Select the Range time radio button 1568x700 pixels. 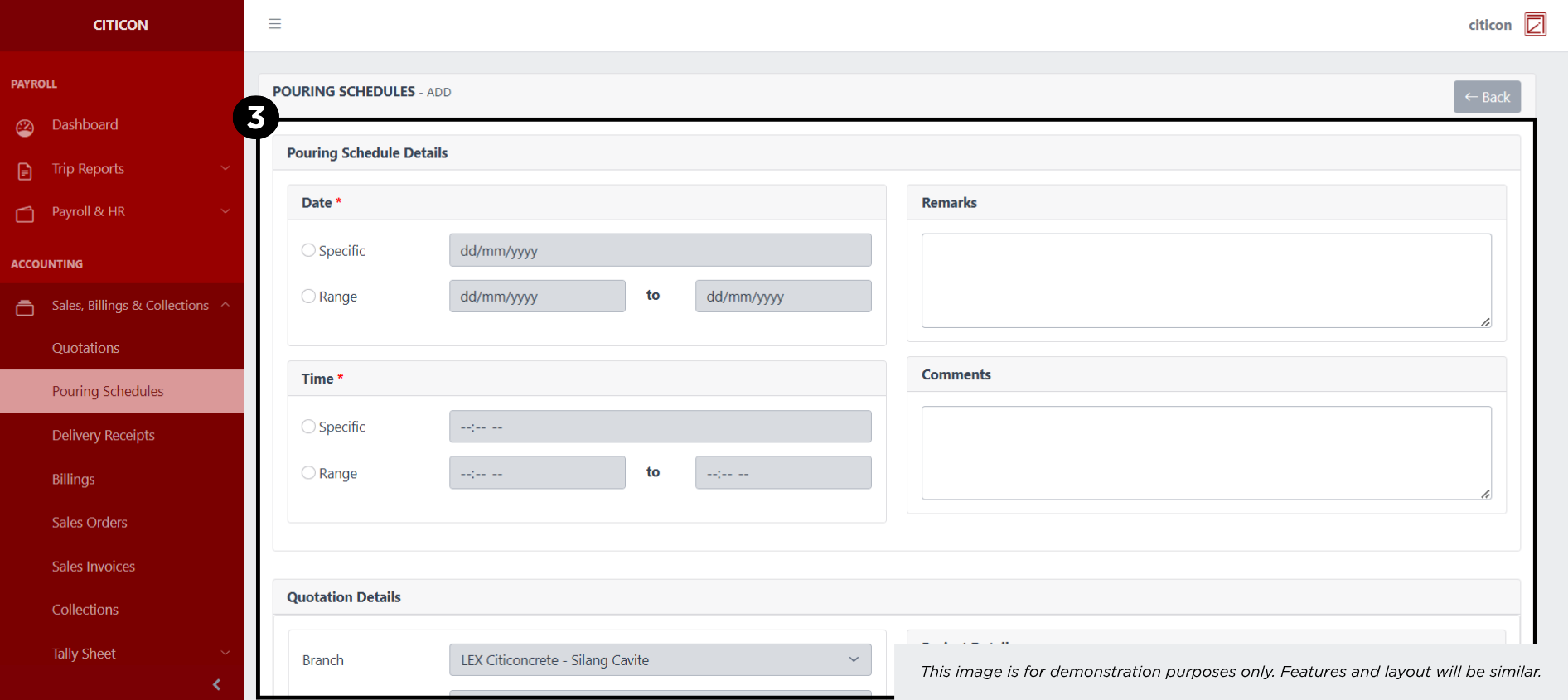pyautogui.click(x=308, y=472)
